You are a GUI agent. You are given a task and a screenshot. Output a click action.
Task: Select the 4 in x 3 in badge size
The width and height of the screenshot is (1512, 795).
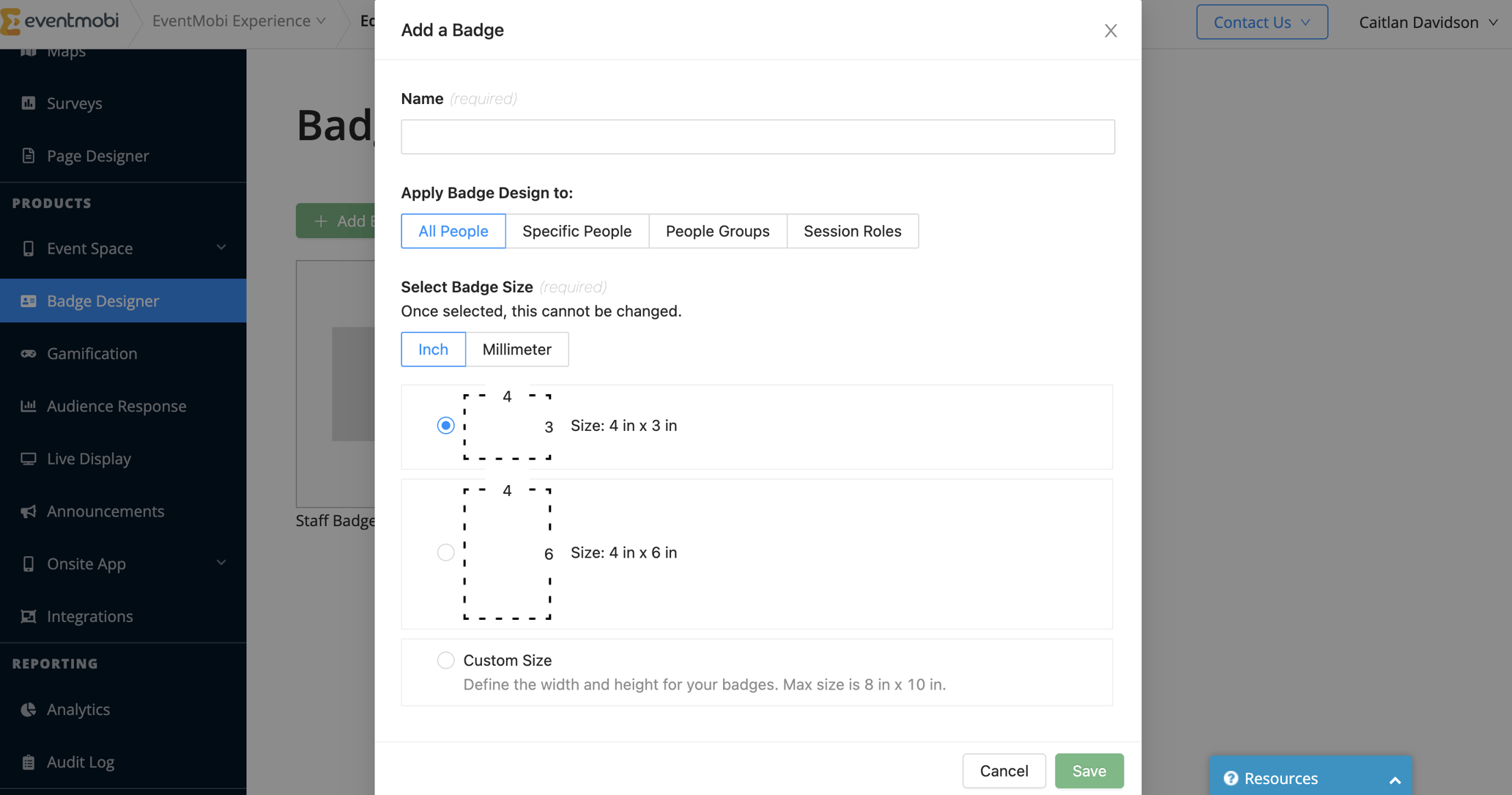tap(445, 424)
